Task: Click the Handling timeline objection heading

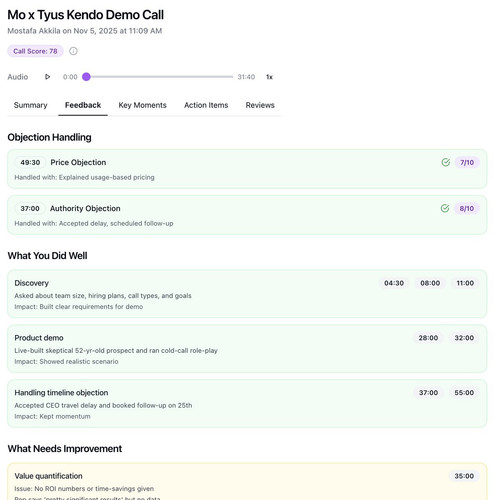Action: 61,393
